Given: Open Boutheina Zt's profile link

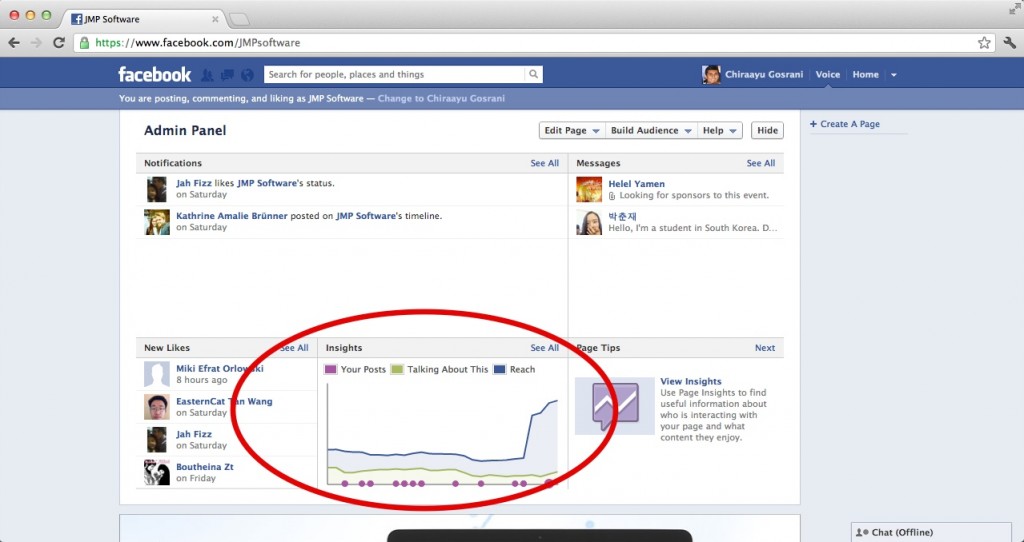Looking at the screenshot, I should coord(204,467).
